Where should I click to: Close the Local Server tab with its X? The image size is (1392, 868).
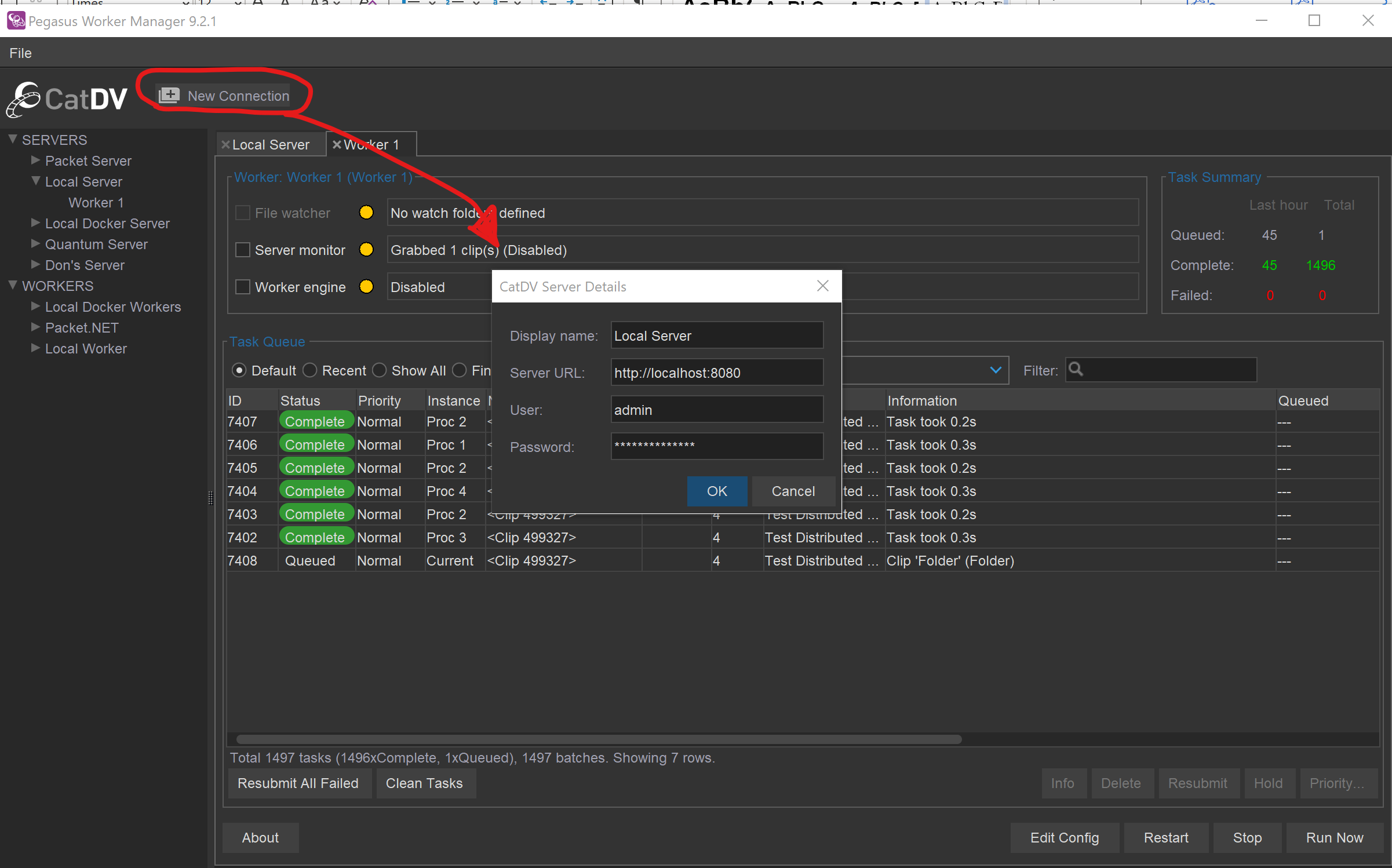pos(225,145)
